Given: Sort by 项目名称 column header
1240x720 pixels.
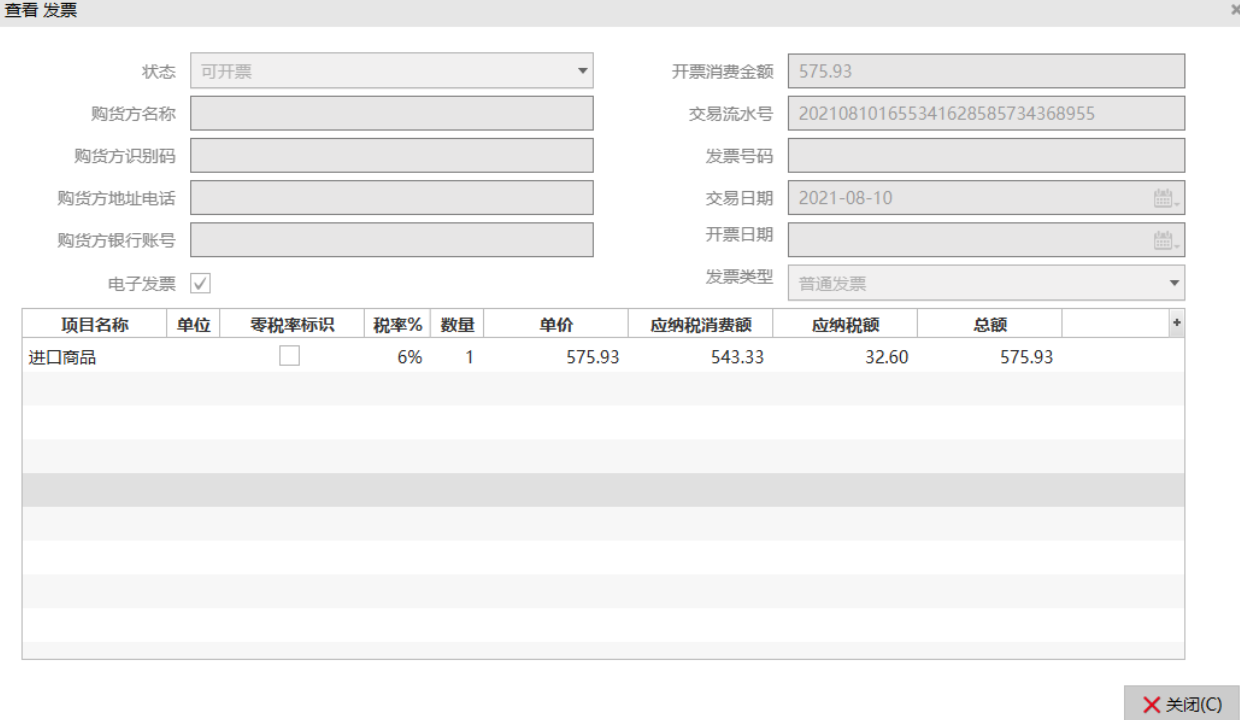Looking at the screenshot, I should (94, 325).
